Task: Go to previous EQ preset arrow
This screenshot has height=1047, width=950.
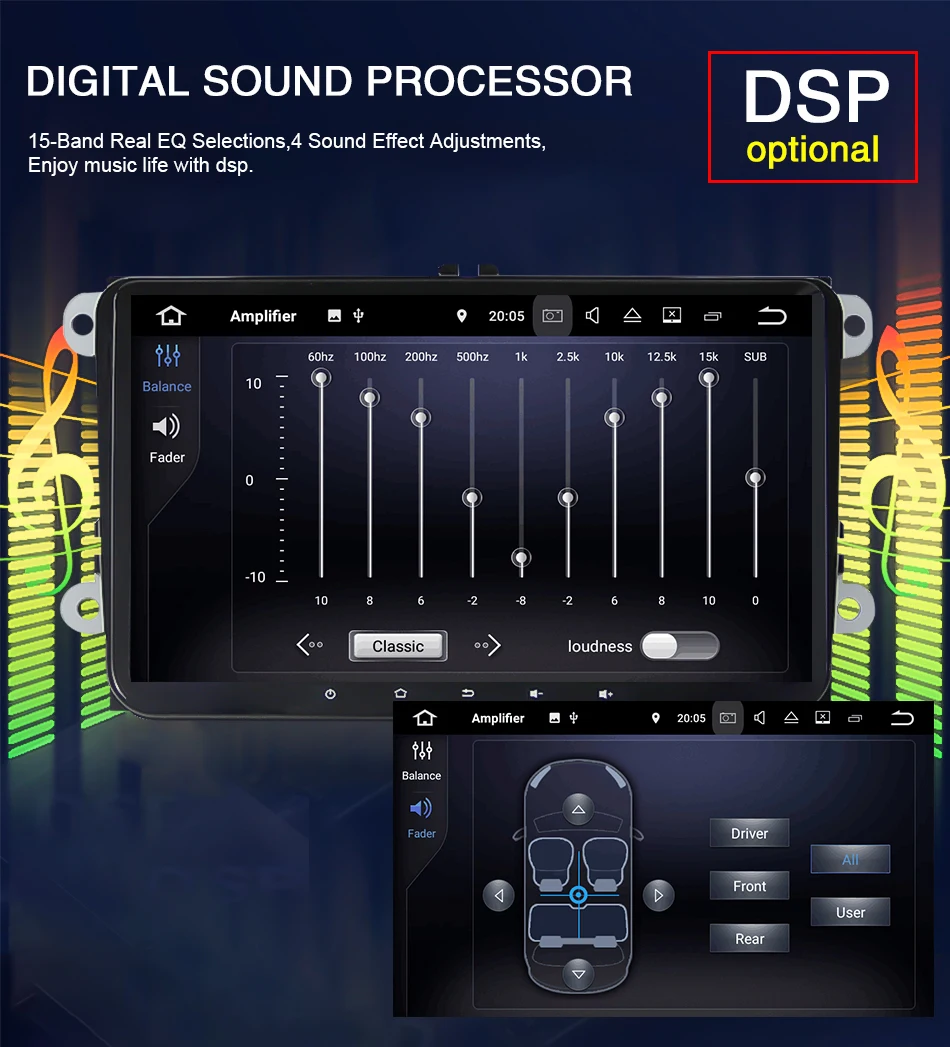Action: pos(310,645)
